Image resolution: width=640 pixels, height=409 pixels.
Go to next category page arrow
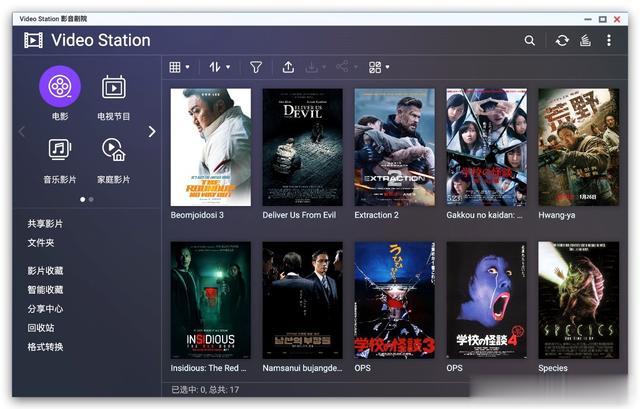coord(152,131)
